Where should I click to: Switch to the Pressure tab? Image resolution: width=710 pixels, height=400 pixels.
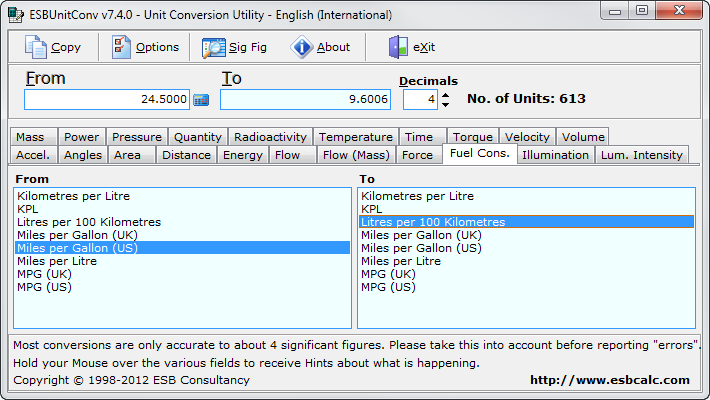coord(137,137)
